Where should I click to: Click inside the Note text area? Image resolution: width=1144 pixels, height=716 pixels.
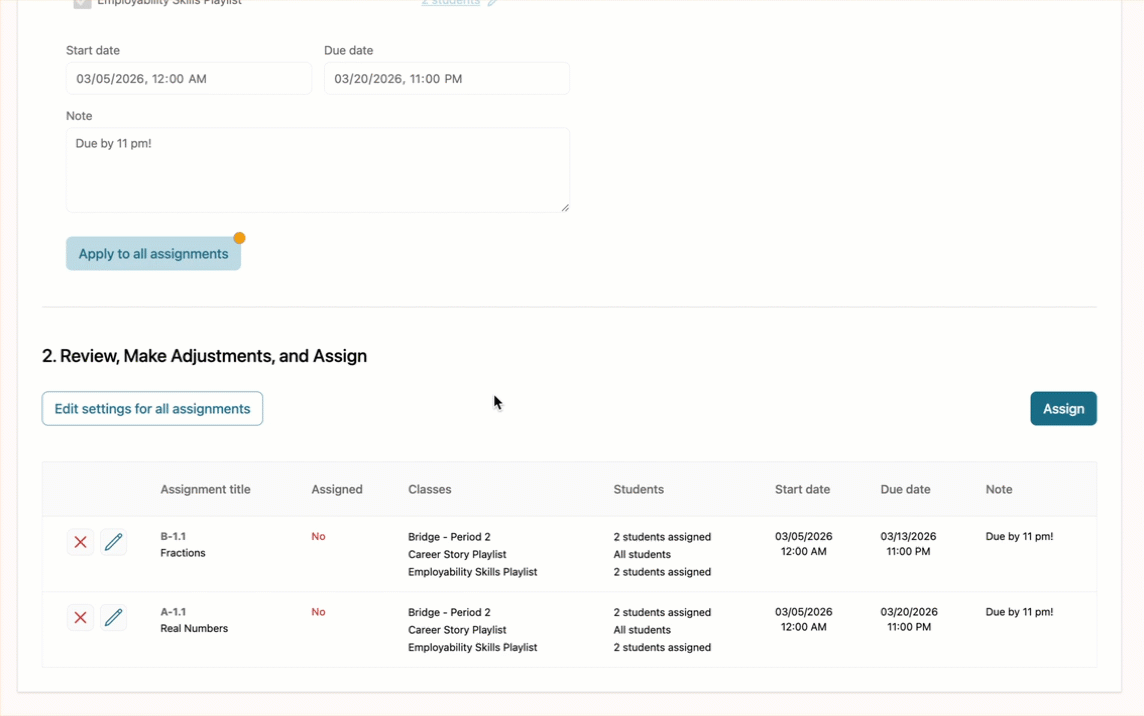point(317,168)
